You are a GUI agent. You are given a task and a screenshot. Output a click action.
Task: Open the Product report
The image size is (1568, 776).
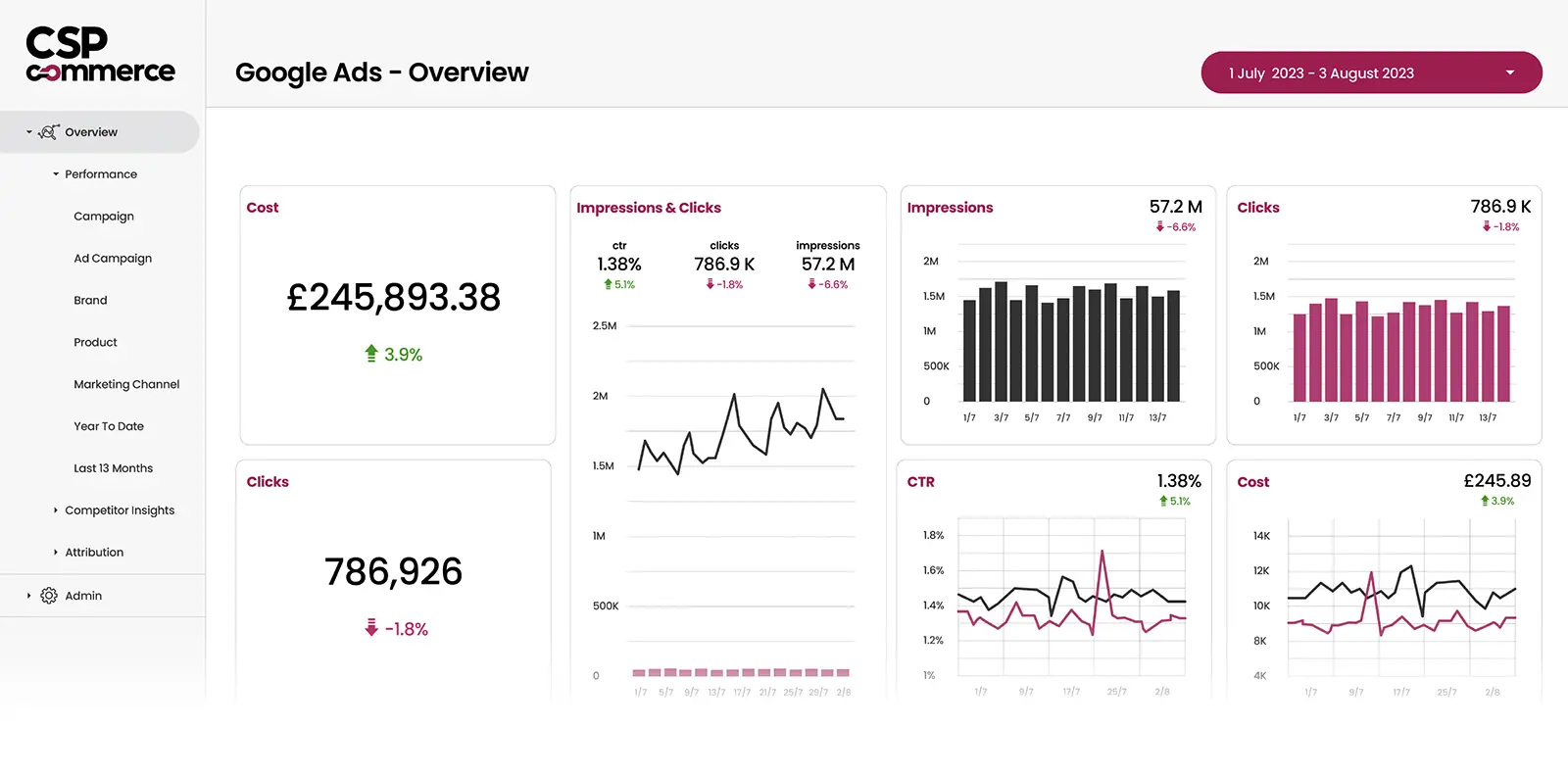[95, 343]
